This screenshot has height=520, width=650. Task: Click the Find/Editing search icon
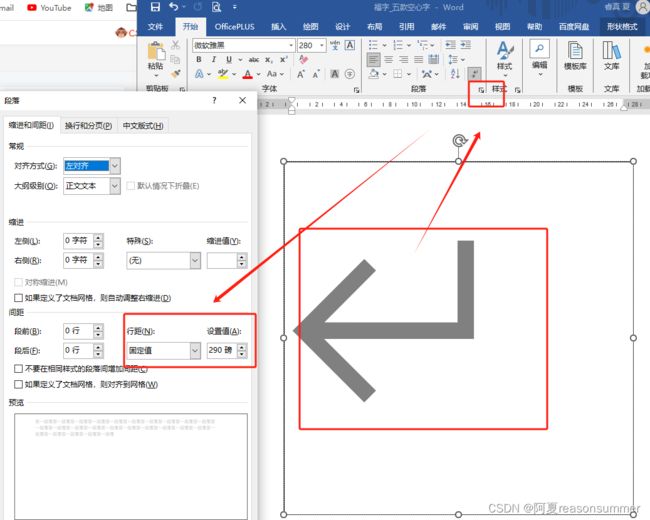point(539,50)
